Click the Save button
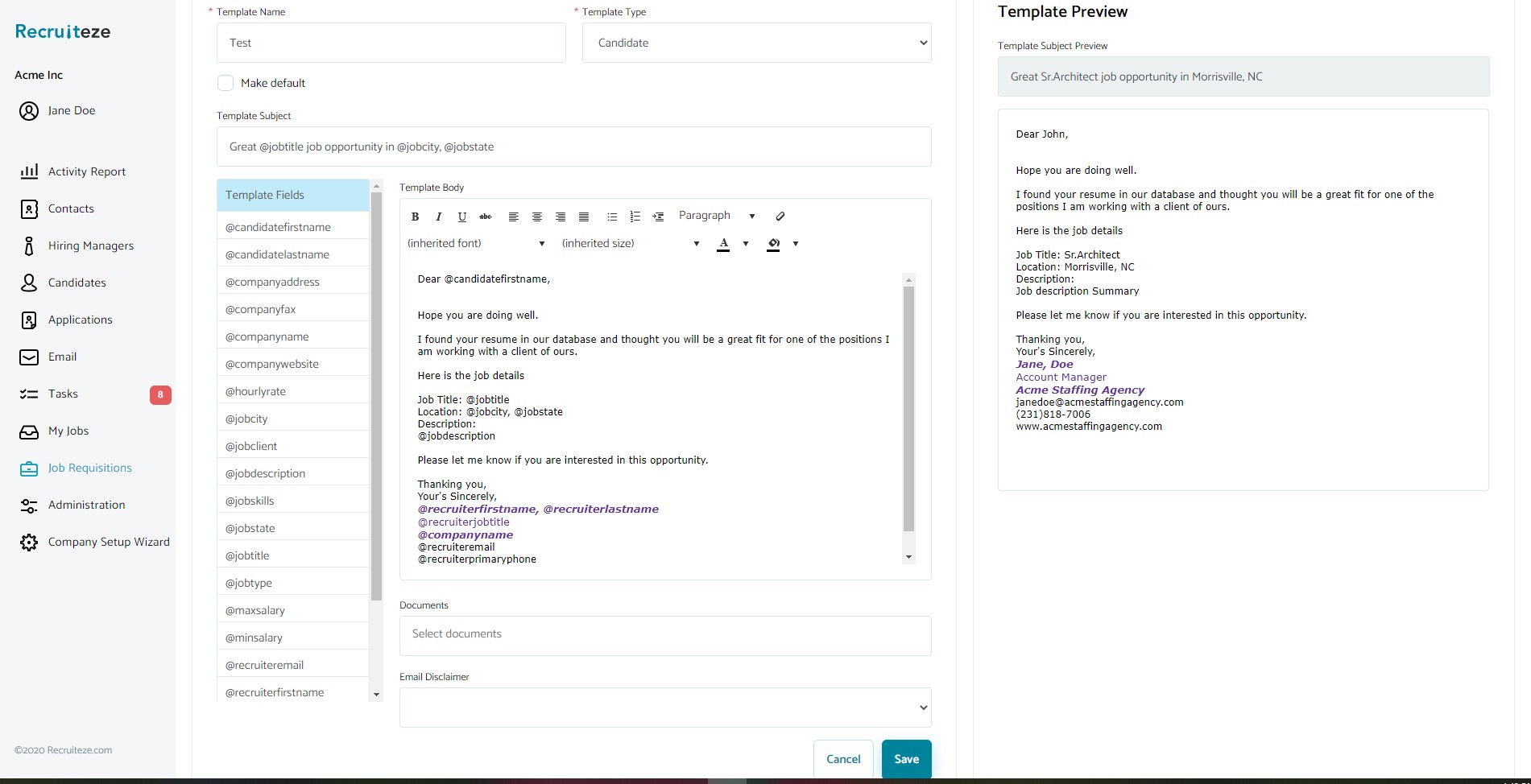The image size is (1531, 784). point(906,758)
